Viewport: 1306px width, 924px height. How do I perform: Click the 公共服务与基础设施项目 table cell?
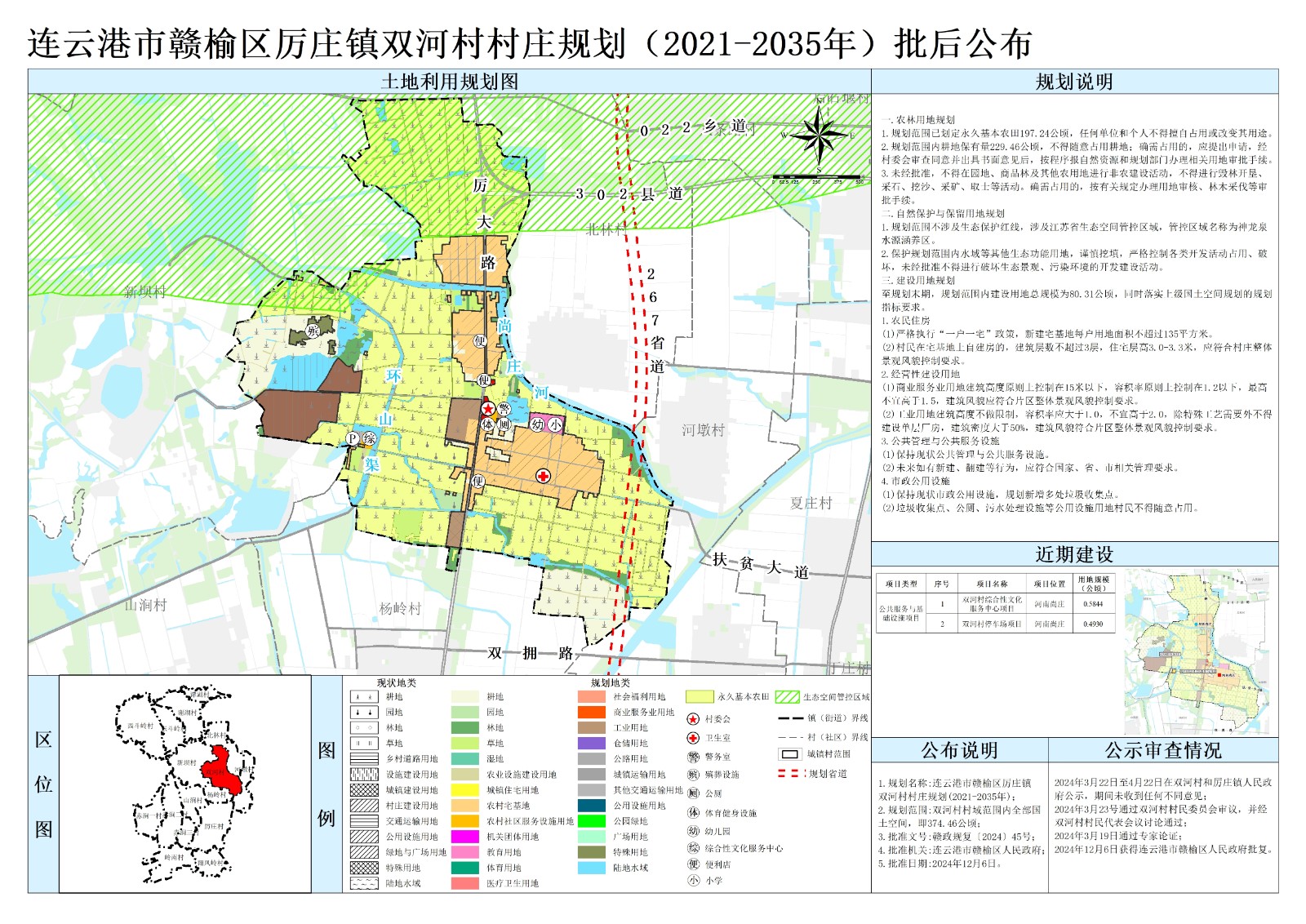901,613
